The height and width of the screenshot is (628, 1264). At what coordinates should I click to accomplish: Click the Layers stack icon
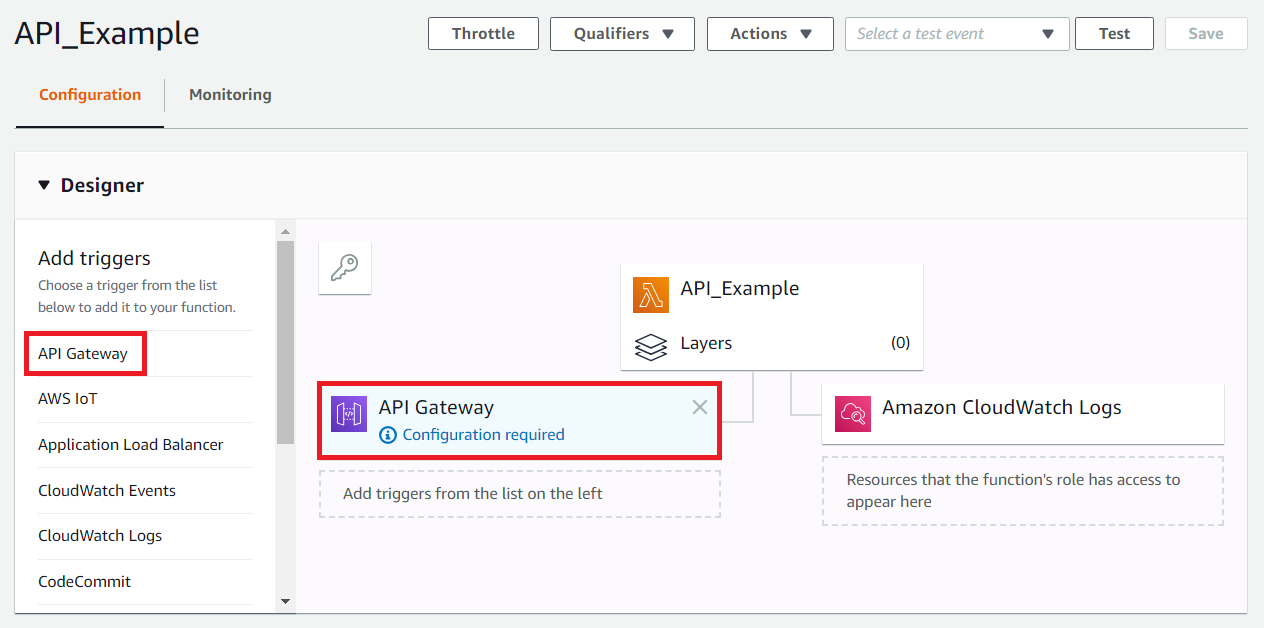(651, 346)
